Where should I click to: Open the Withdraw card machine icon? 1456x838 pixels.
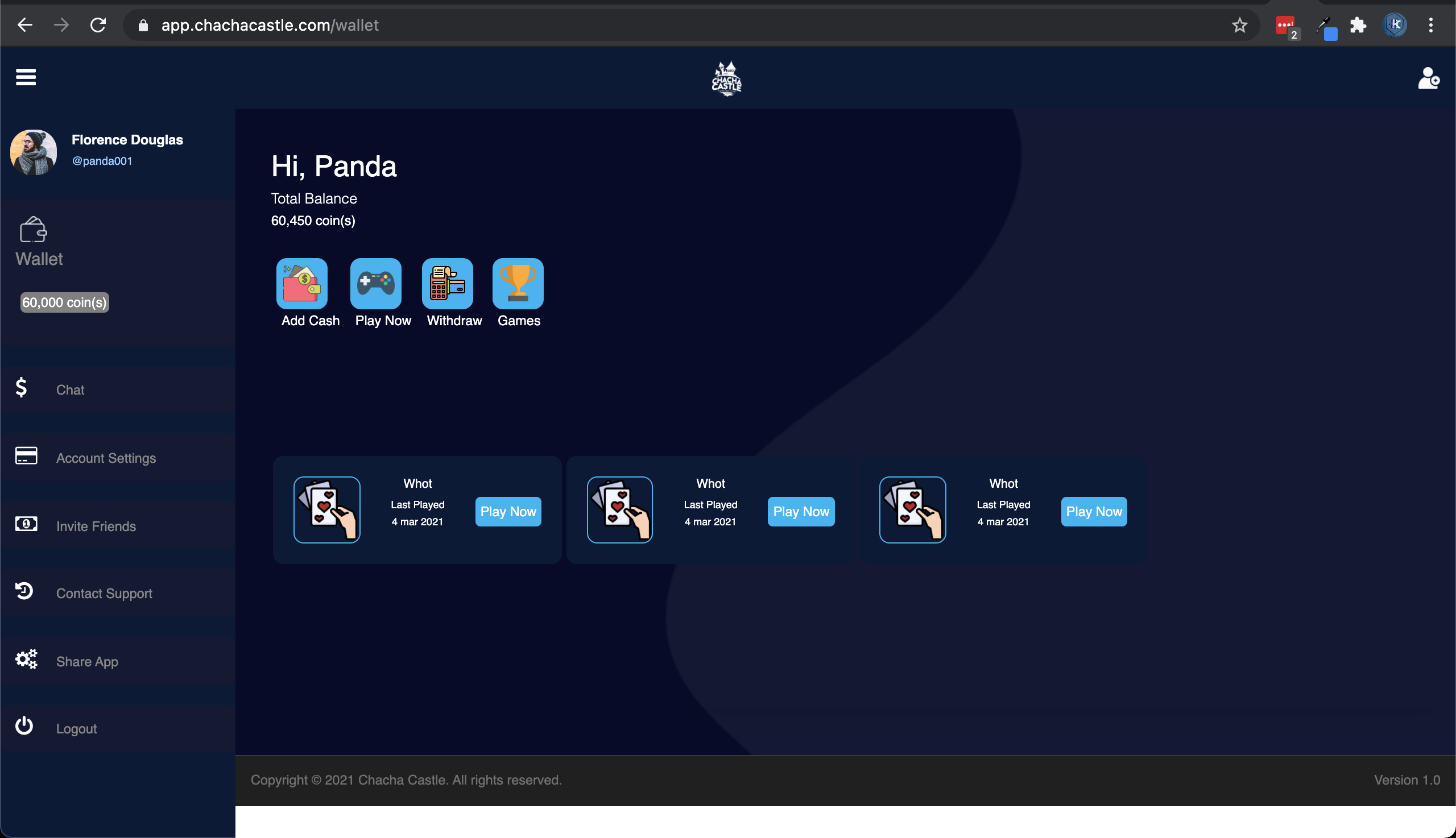(448, 283)
